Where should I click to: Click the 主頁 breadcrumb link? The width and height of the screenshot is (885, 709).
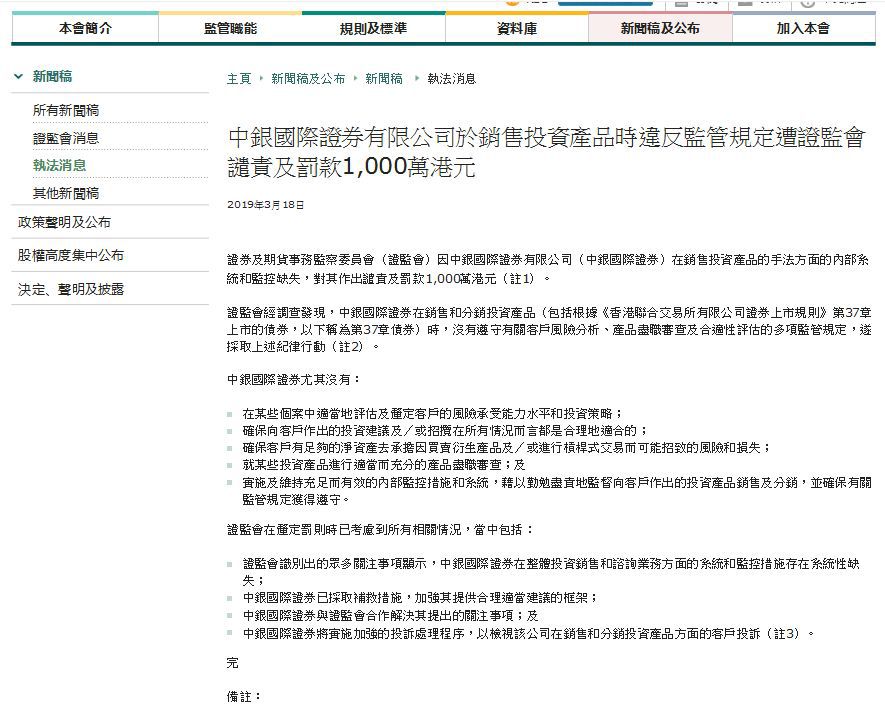coord(239,78)
